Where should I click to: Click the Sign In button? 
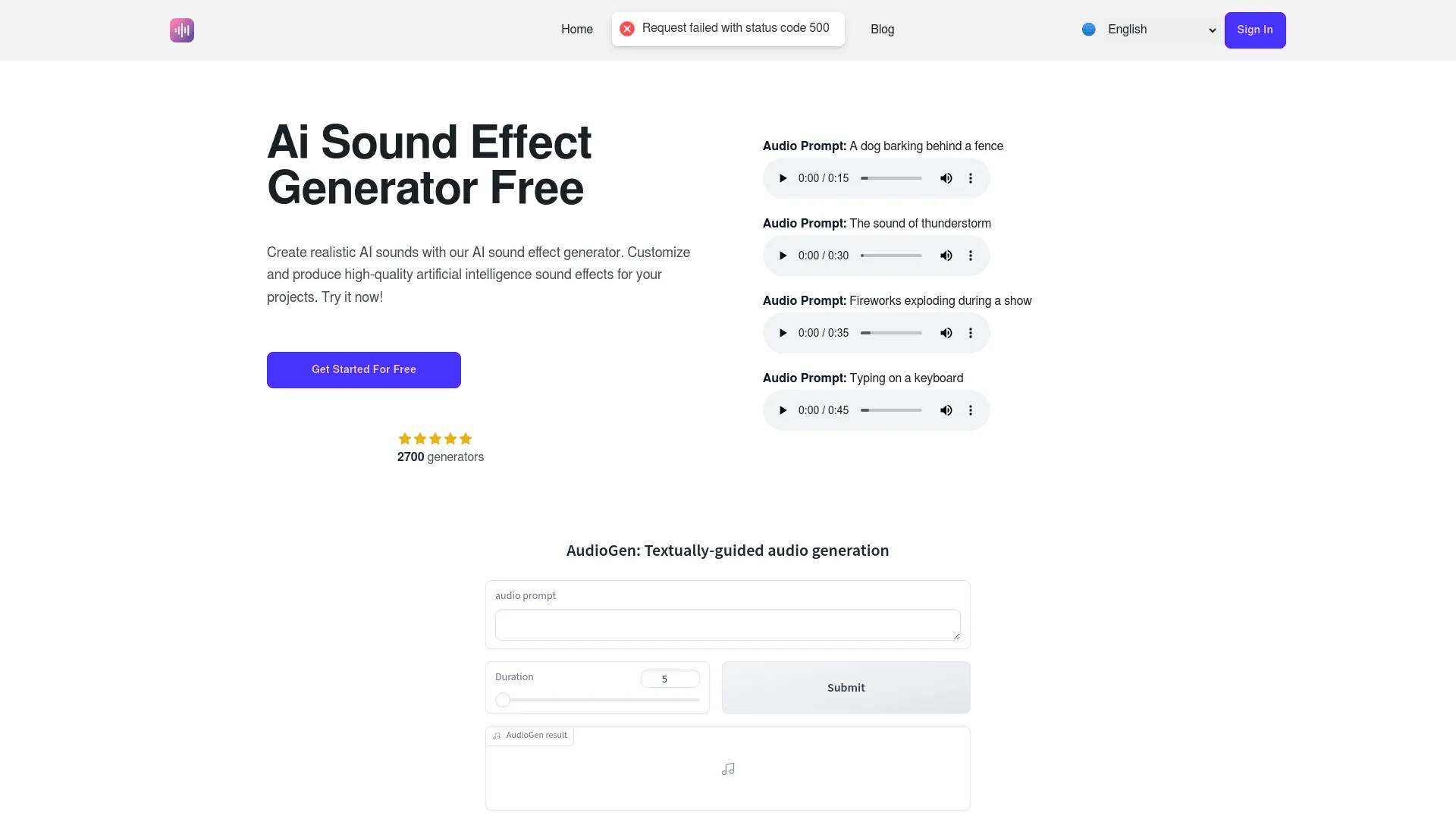(x=1255, y=30)
